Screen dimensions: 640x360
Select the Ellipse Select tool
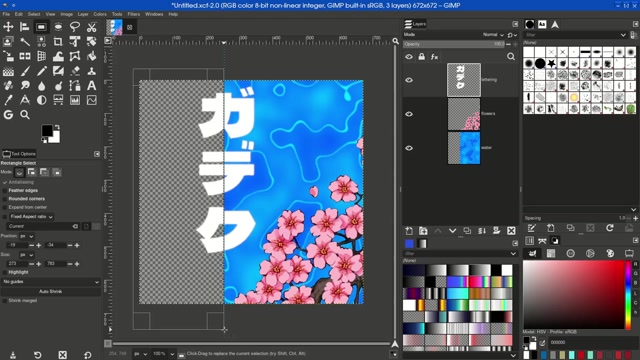[x=58, y=27]
